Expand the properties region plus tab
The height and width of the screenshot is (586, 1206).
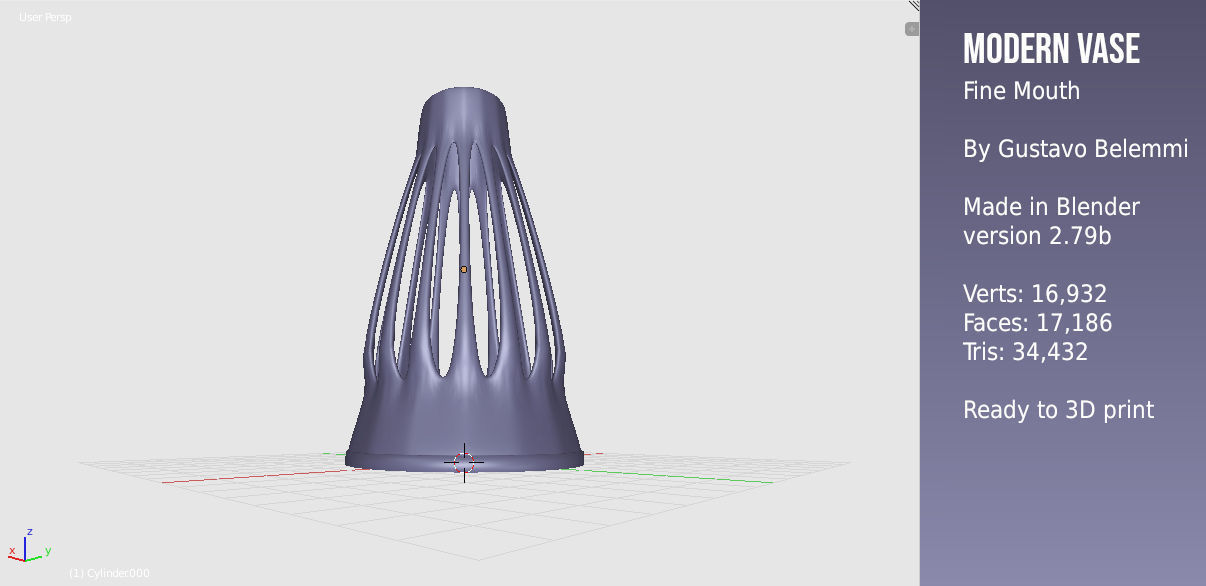click(912, 29)
